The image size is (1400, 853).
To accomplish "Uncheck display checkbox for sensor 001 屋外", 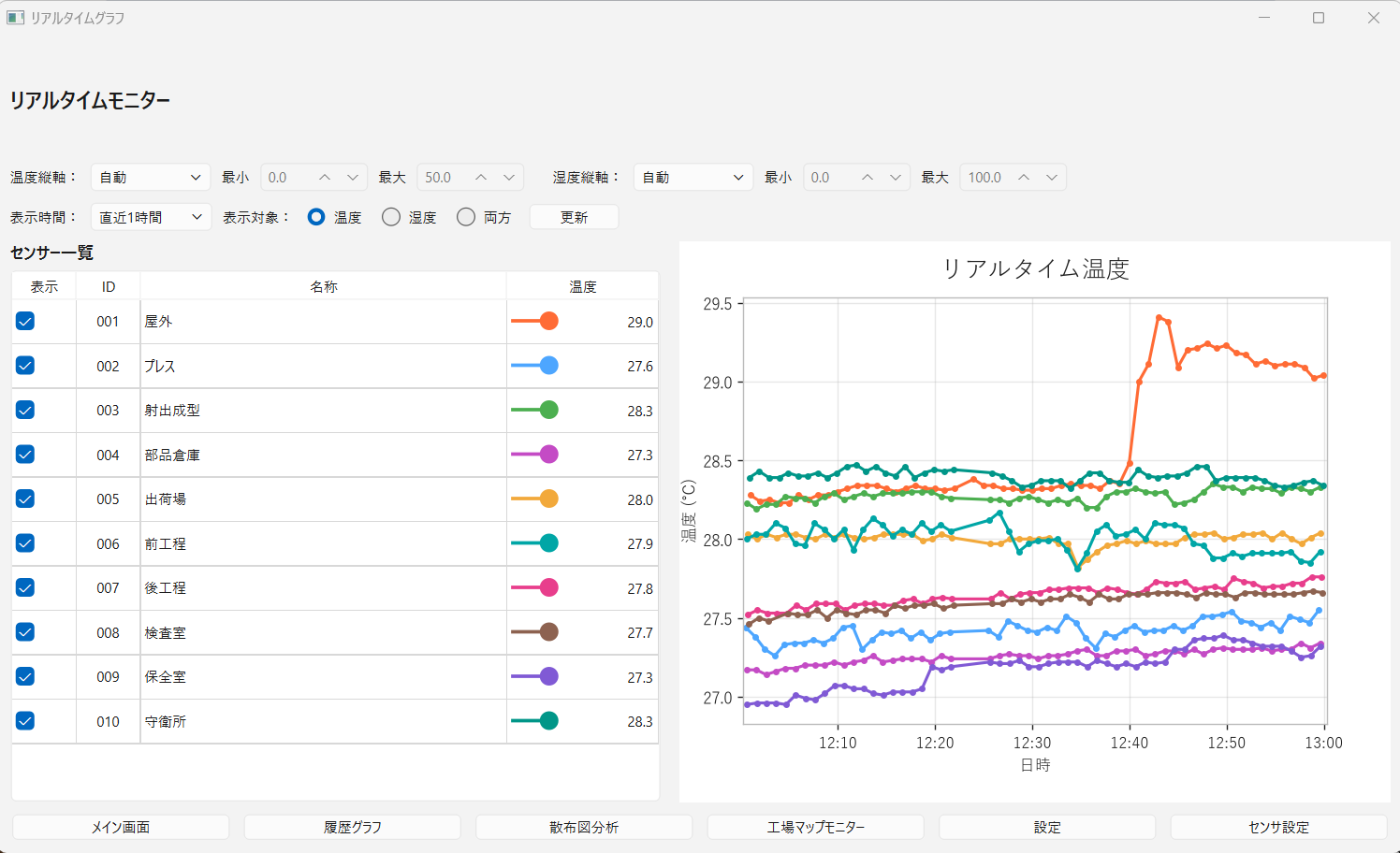I will pos(25,321).
